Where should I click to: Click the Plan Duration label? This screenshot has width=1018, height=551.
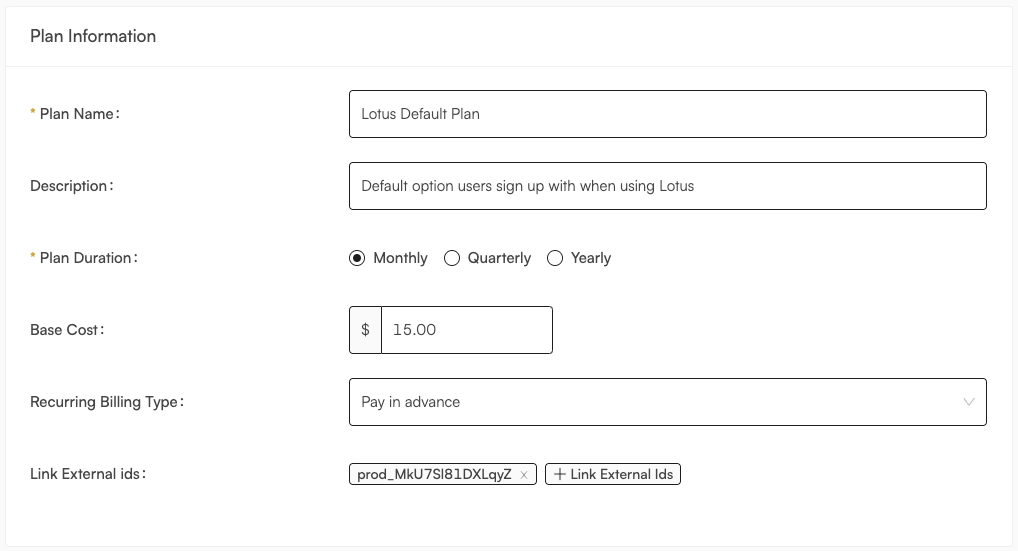point(88,258)
